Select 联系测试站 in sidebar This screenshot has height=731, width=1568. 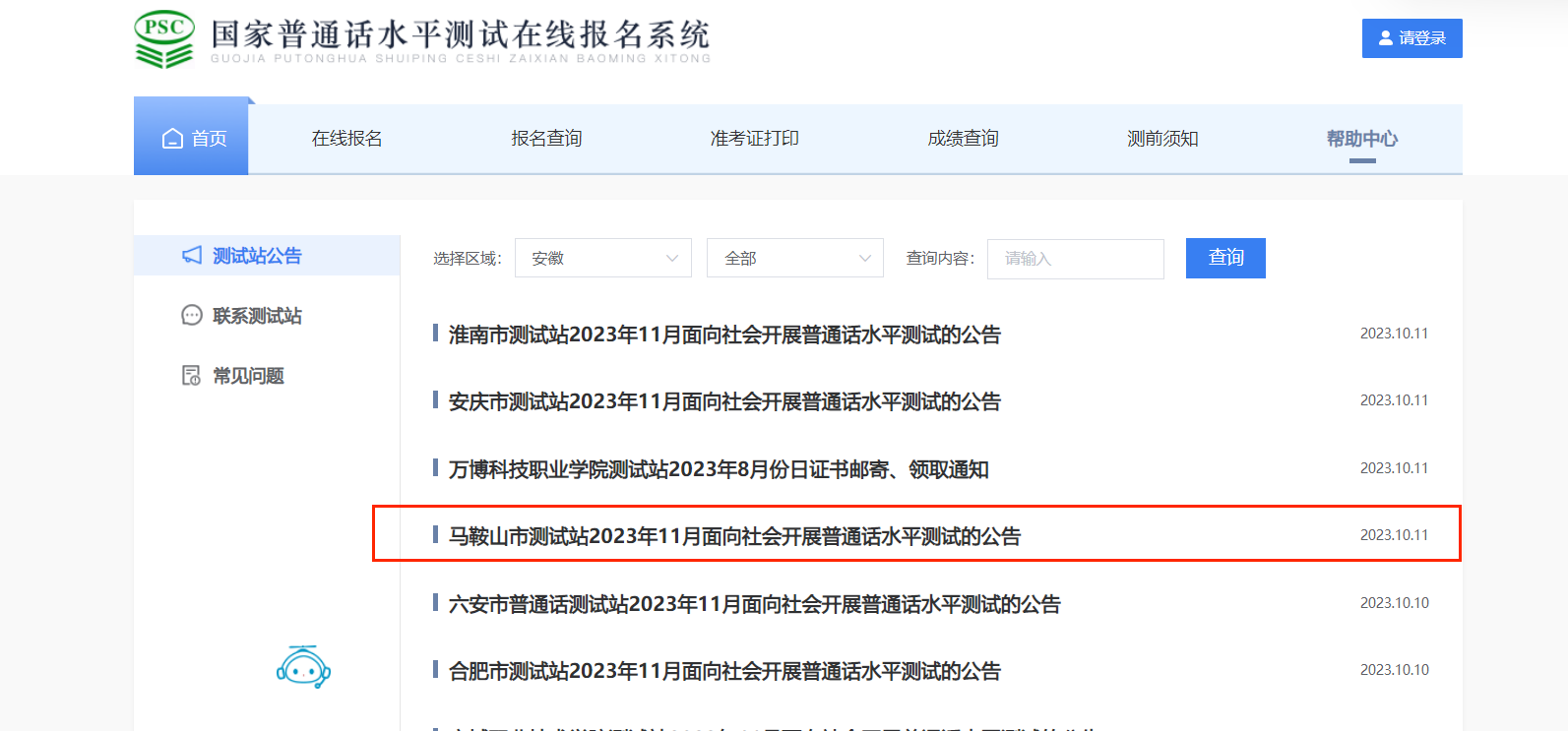257,316
